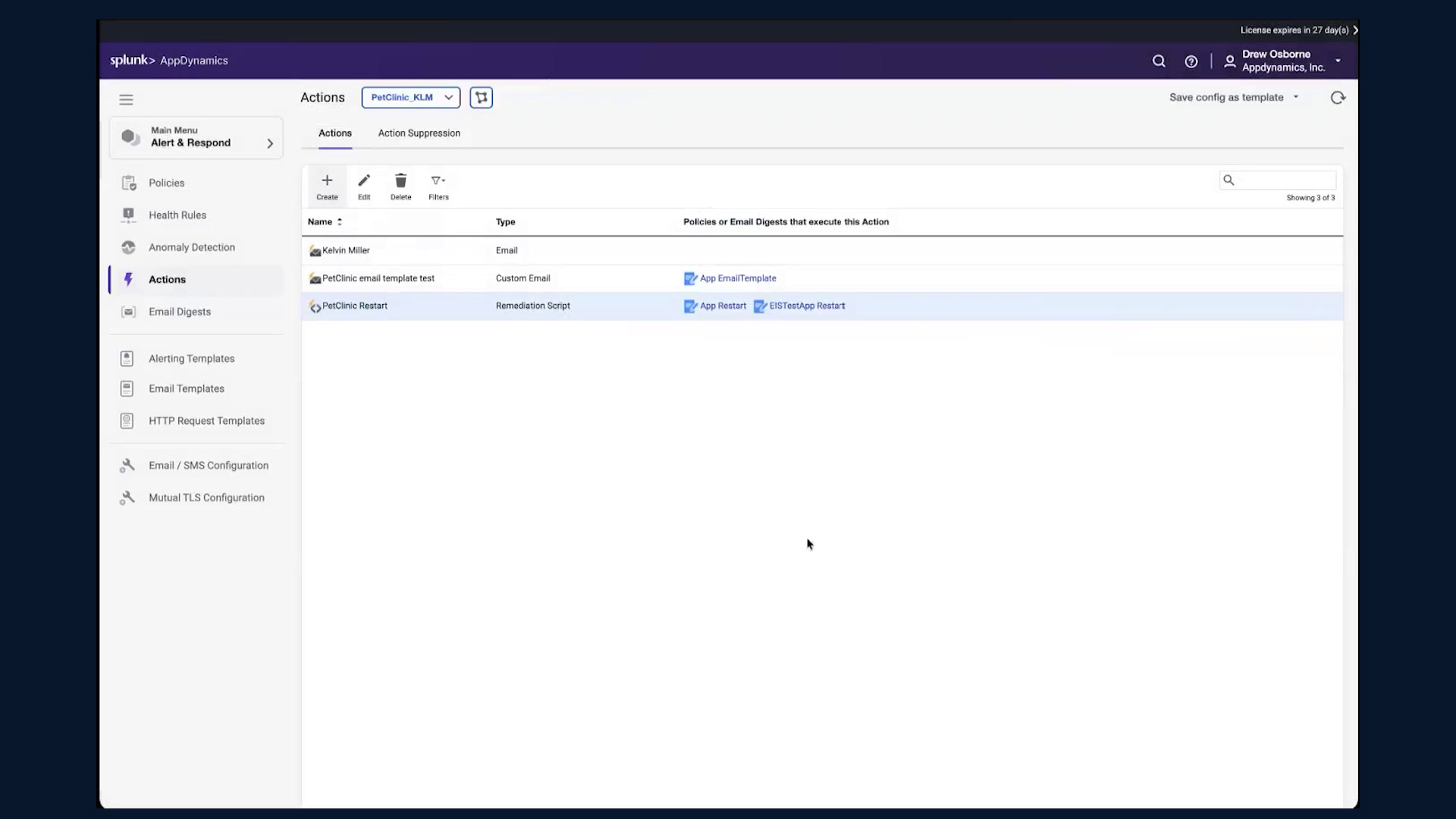1456x819 pixels.
Task: Click the flow map icon next to PetClinic_KLM
Action: point(481,97)
